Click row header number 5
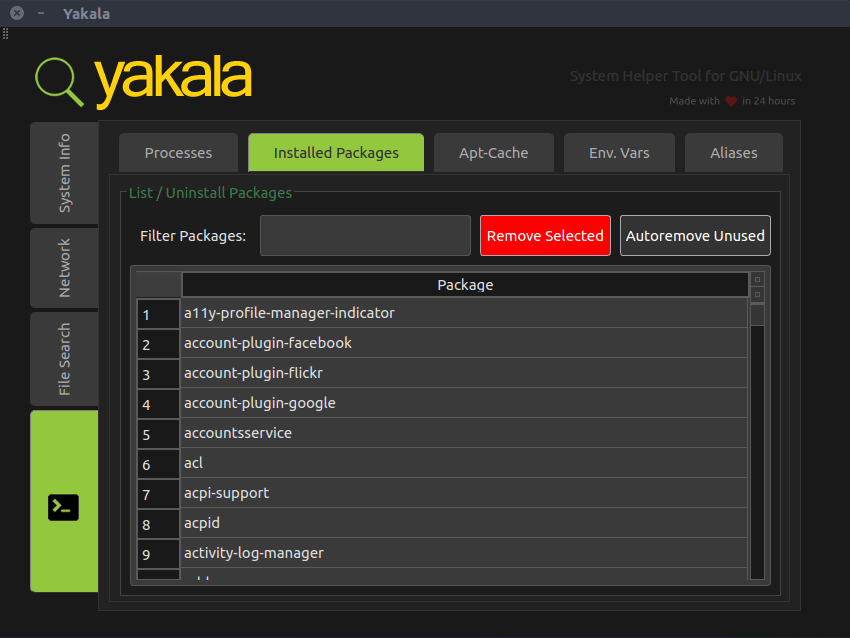Image resolution: width=850 pixels, height=638 pixels. coord(158,434)
